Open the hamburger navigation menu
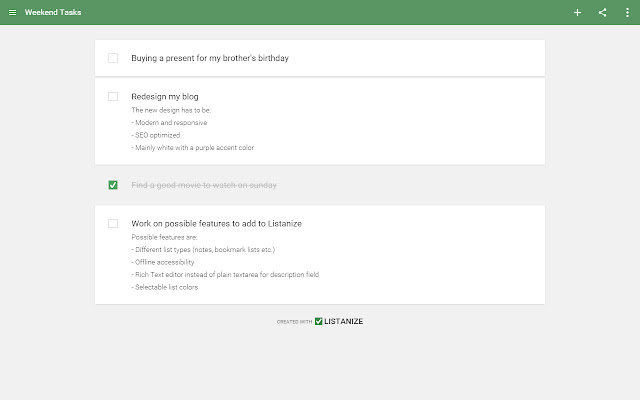The height and width of the screenshot is (400, 640). pos(13,13)
